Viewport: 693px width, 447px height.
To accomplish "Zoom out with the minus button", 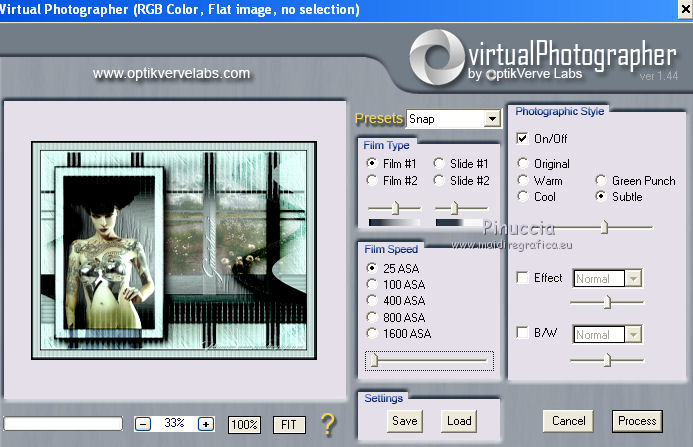I will 143,424.
